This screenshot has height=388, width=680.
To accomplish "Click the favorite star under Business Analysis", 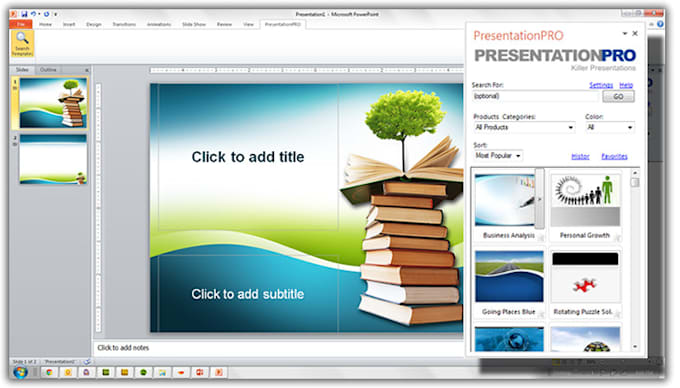I will click(x=541, y=238).
